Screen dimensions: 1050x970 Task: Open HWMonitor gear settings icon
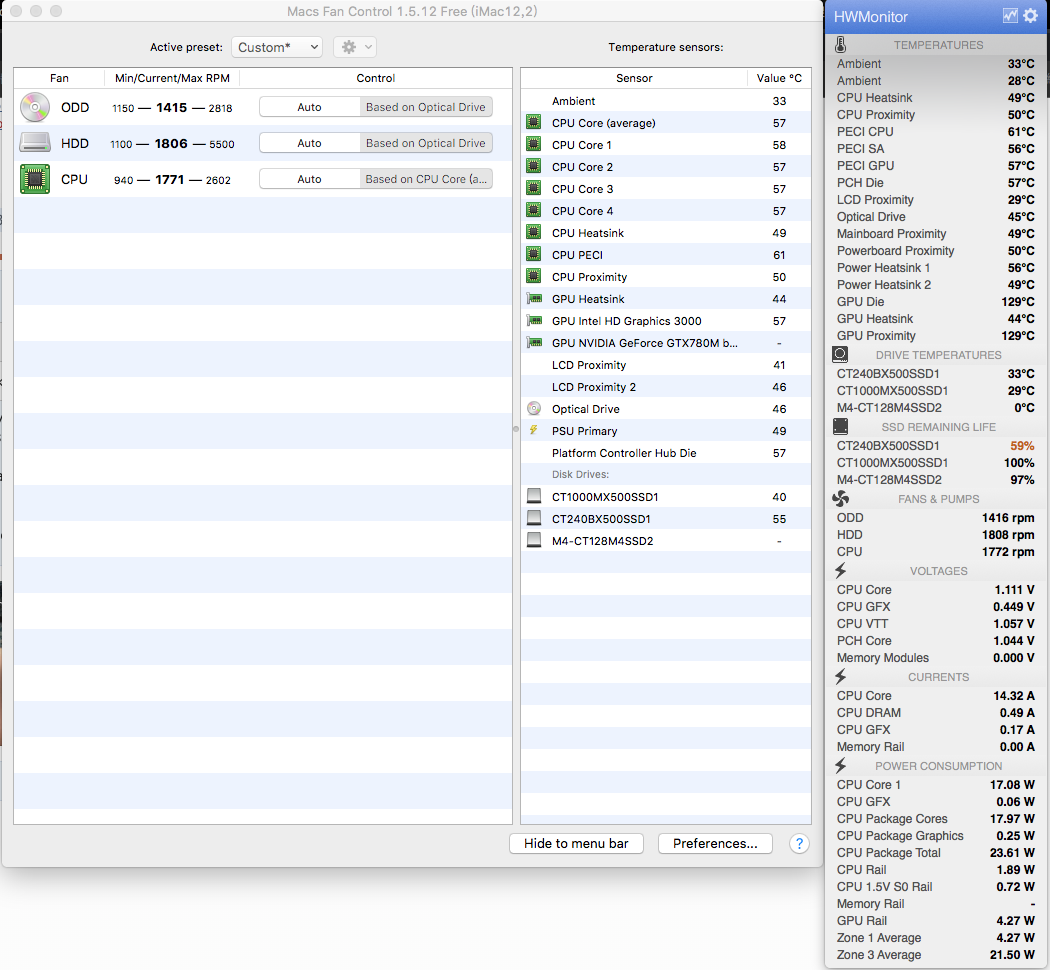(x=1031, y=16)
